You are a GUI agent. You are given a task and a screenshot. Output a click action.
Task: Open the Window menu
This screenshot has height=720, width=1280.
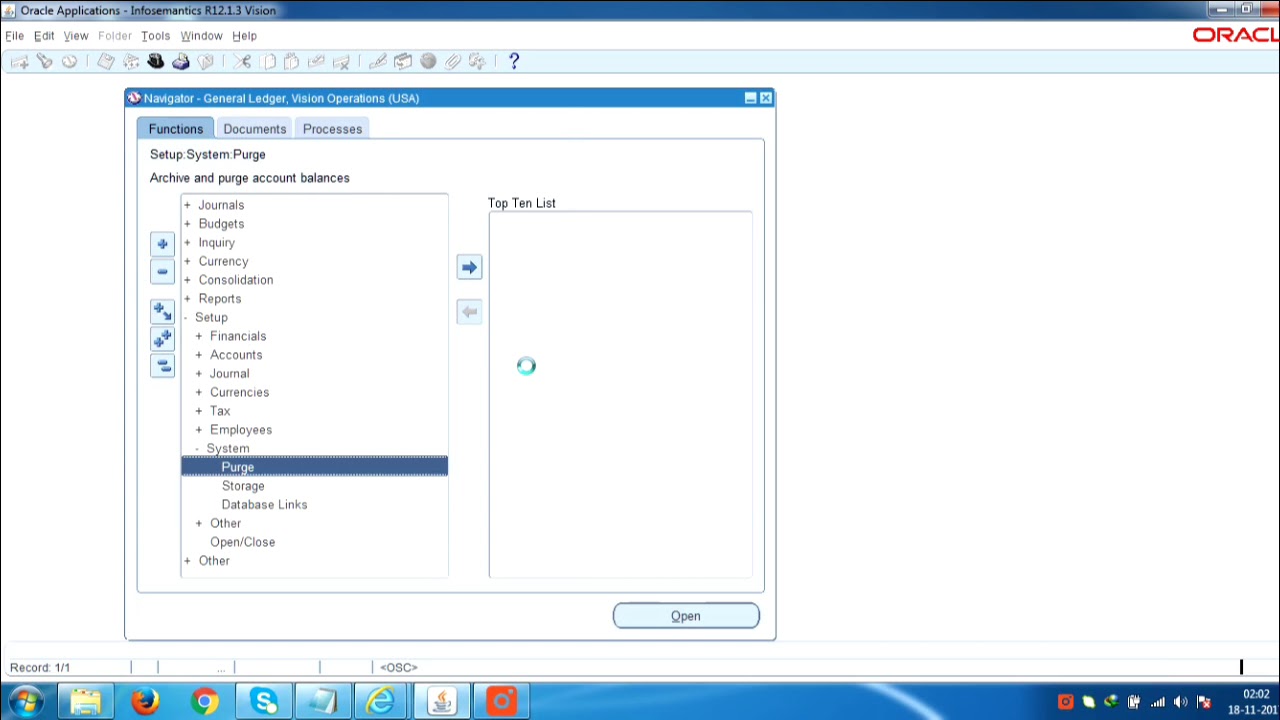(x=201, y=36)
